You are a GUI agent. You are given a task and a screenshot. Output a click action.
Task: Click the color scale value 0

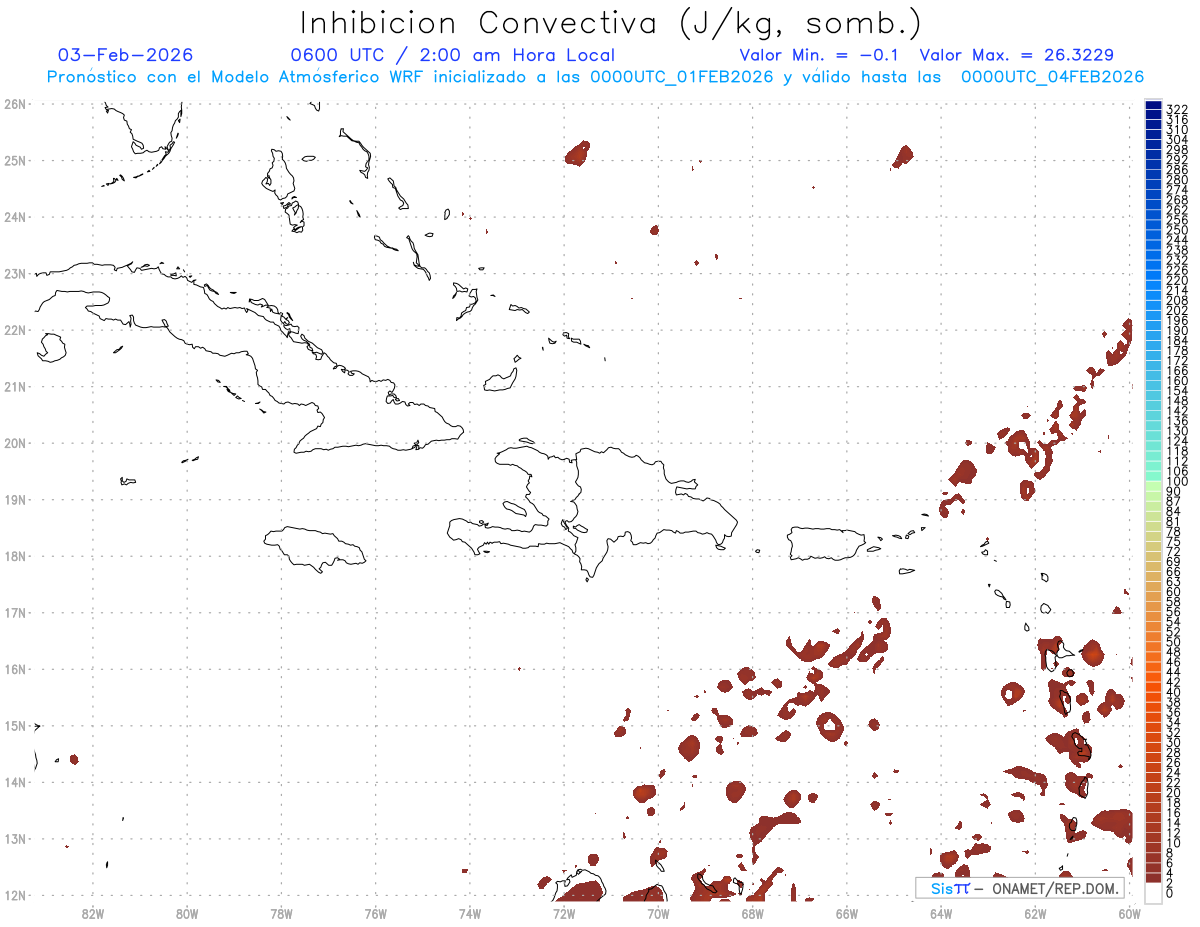point(1171,893)
